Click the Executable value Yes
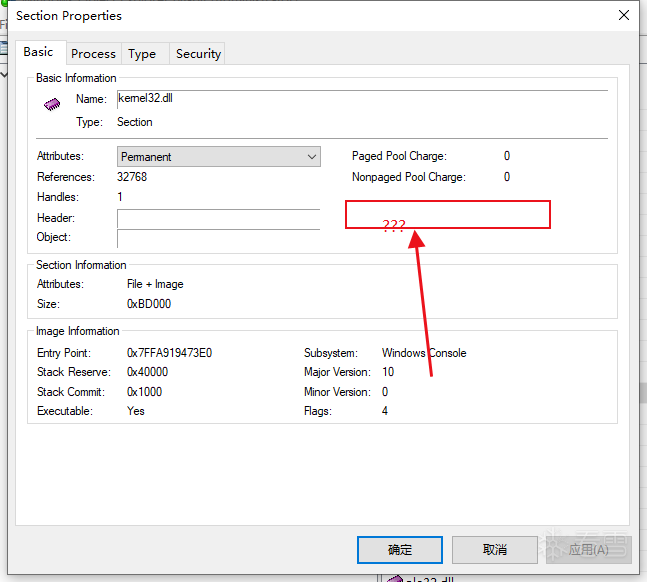This screenshot has height=582, width=647. tap(136, 411)
